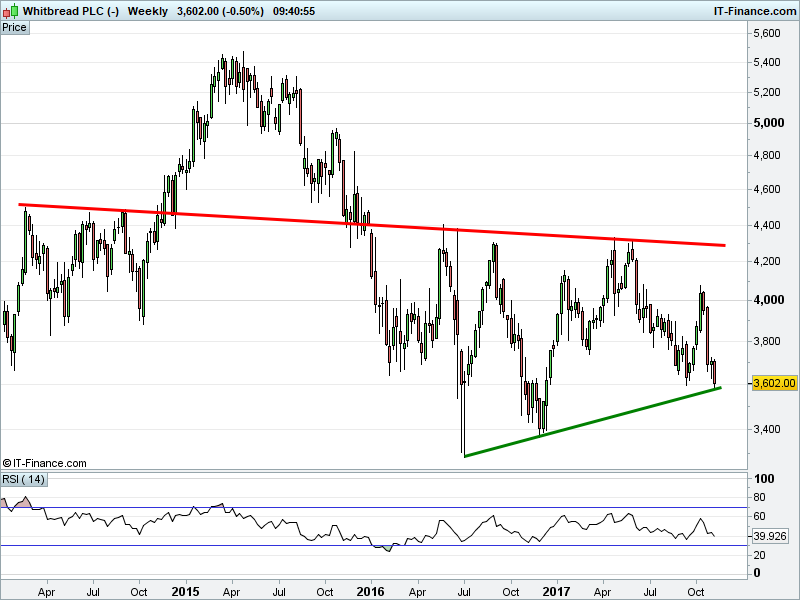The height and width of the screenshot is (600, 800).
Task: Click the Weekly timeframe label
Action: tap(147, 11)
